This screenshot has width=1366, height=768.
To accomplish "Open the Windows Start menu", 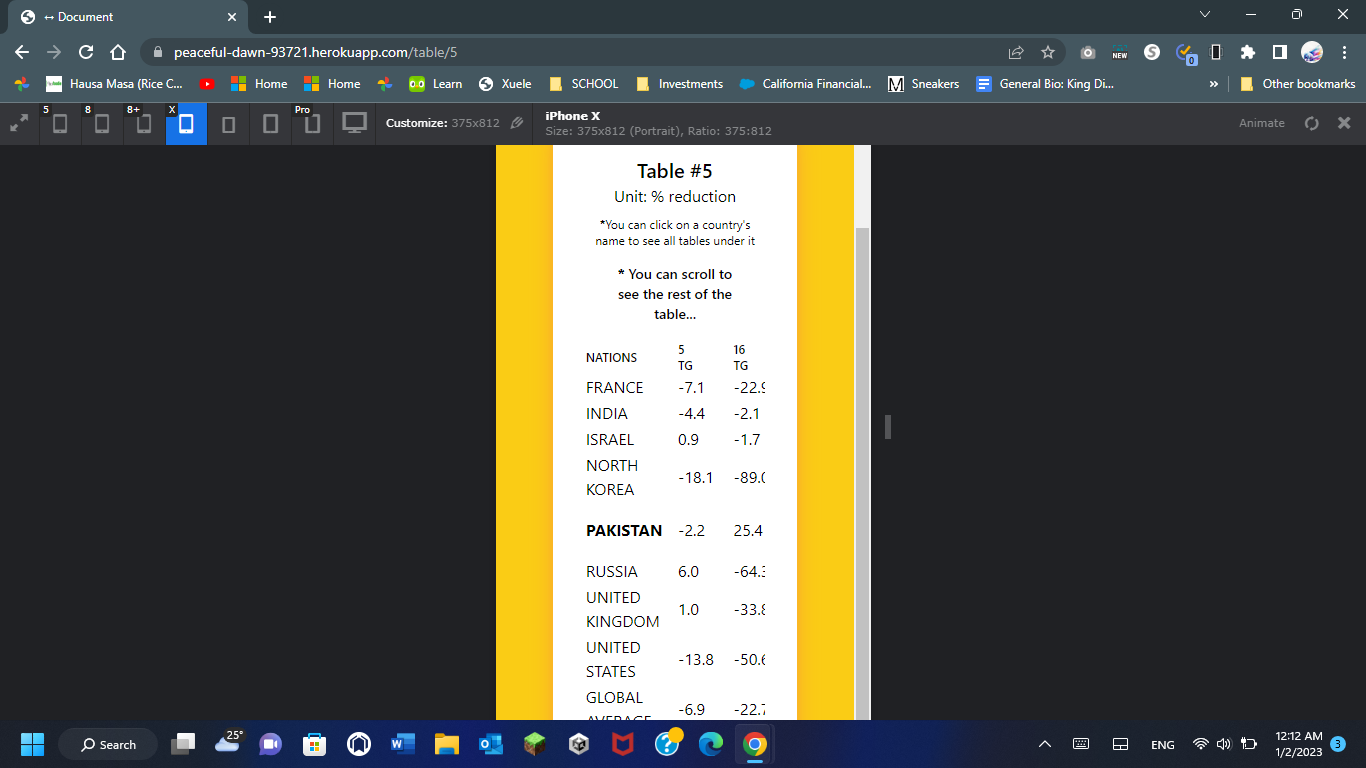I will (x=33, y=744).
